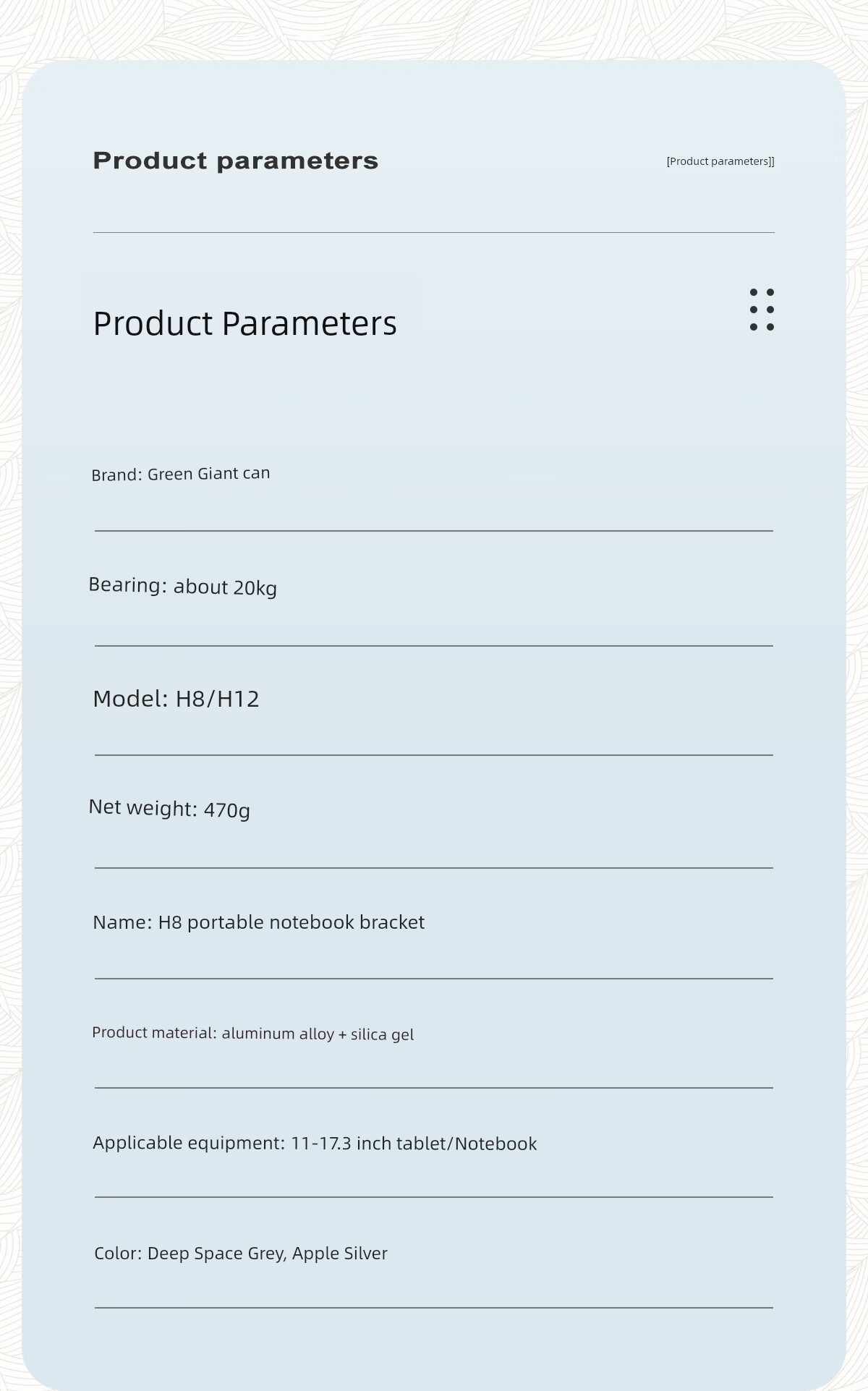The height and width of the screenshot is (1391, 868).
Task: Click the Net weight label
Action: click(142, 807)
